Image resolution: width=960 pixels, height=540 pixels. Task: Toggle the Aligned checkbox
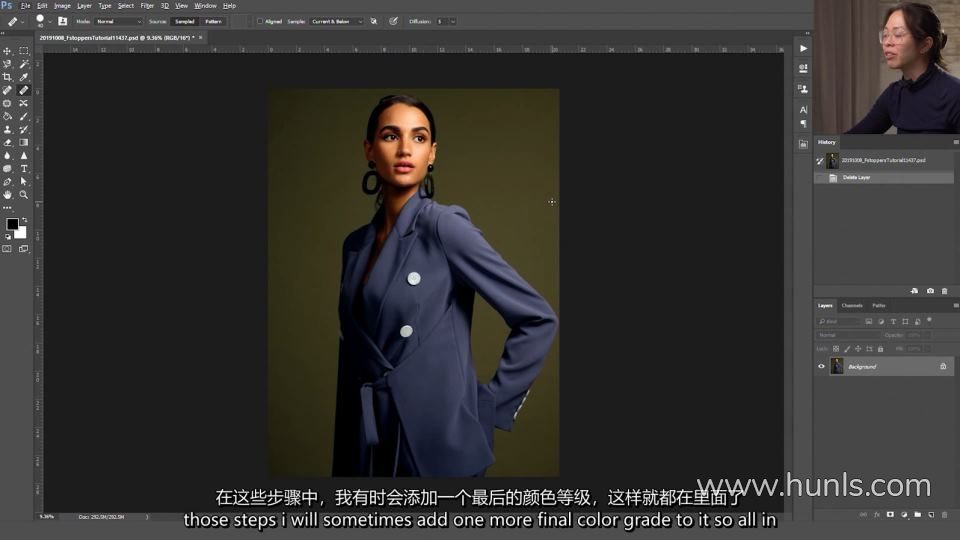pyautogui.click(x=260, y=21)
